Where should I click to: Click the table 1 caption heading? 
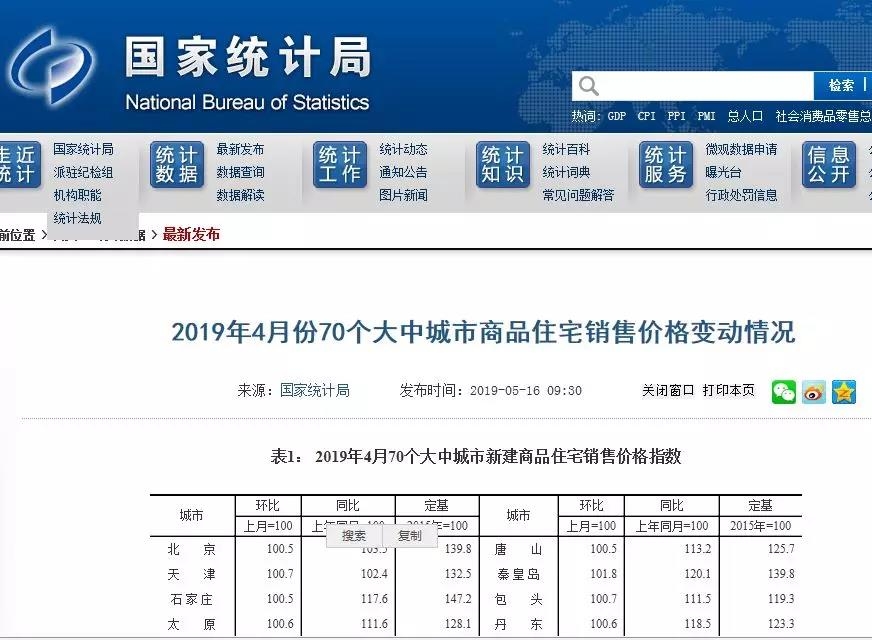click(475, 457)
